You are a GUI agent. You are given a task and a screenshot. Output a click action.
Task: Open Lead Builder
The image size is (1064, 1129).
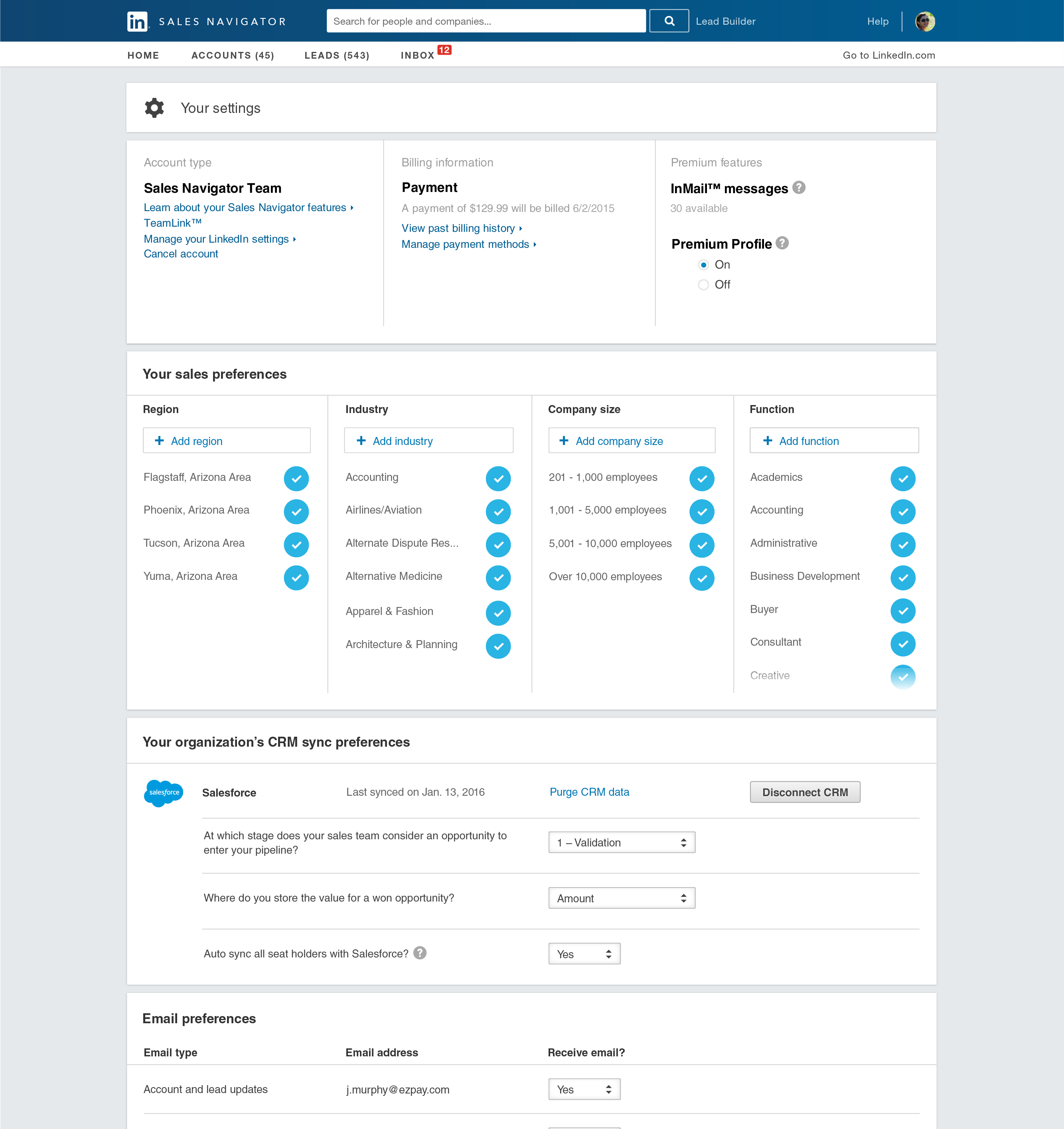(726, 21)
